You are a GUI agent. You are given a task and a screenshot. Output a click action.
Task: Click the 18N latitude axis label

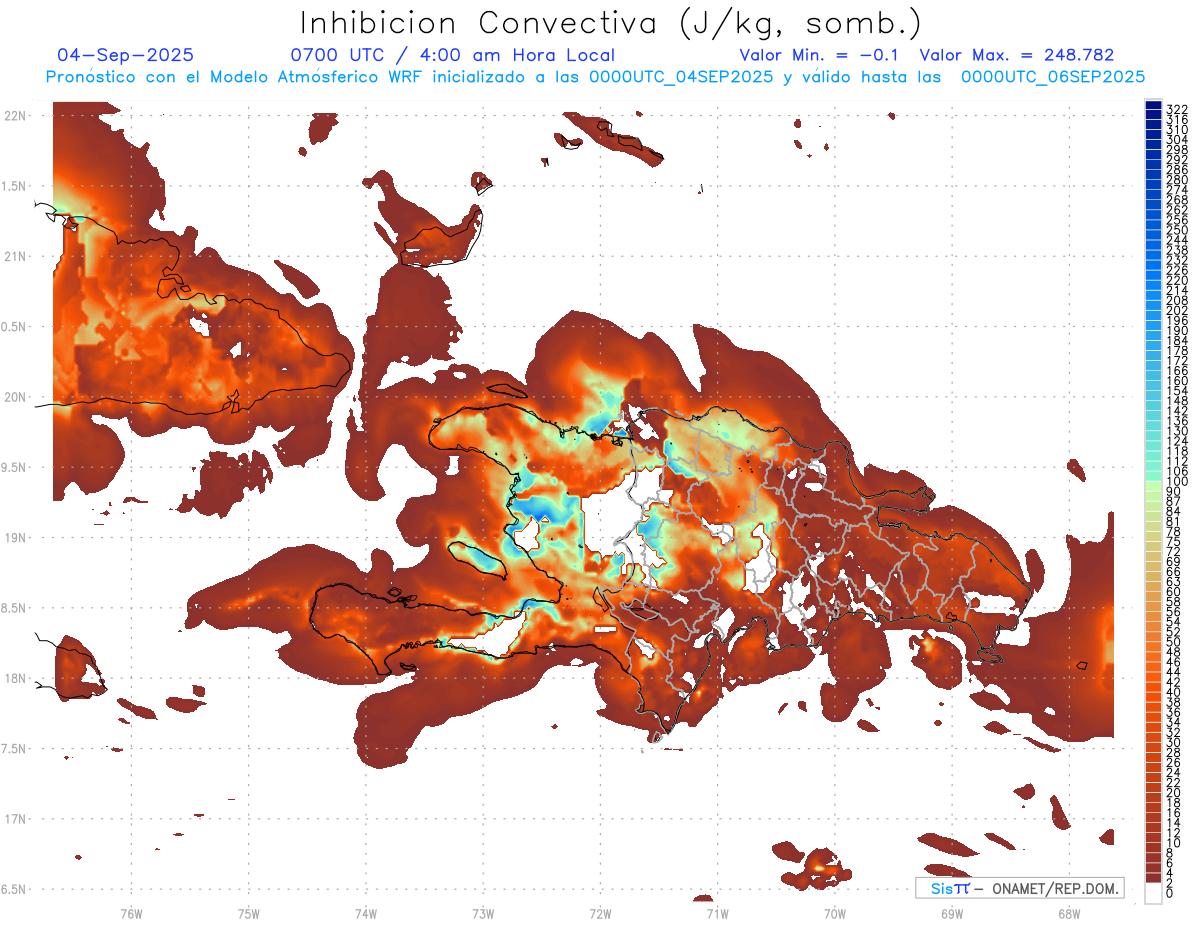pos(16,678)
